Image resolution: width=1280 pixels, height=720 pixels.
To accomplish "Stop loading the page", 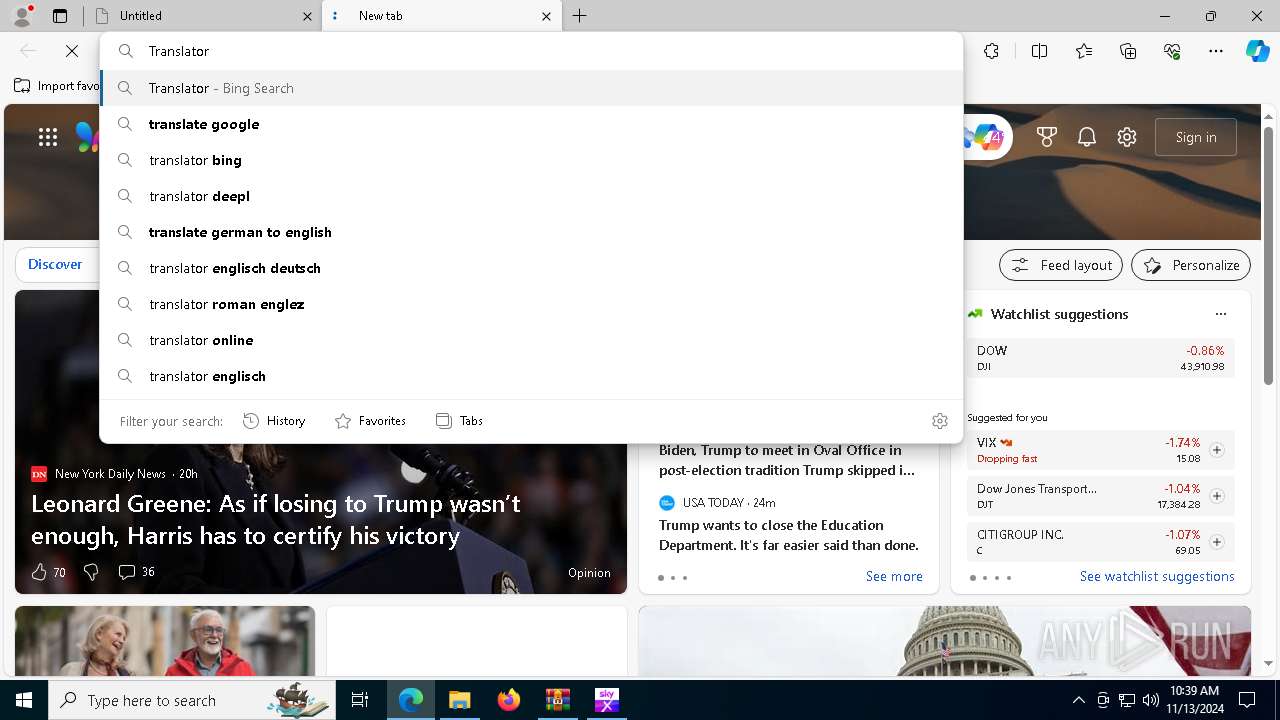I will point(72,51).
